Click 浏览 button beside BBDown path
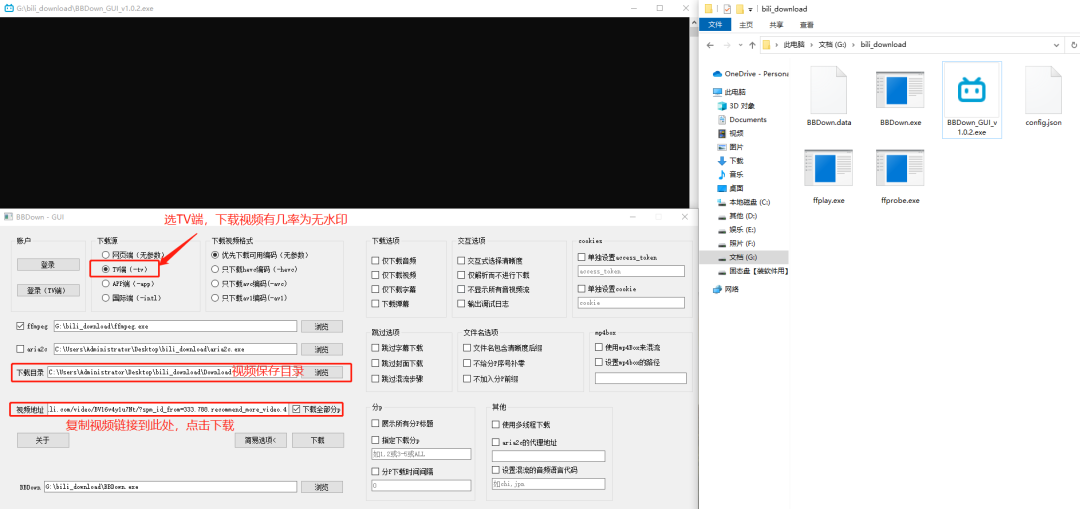This screenshot has width=1080, height=509. (x=322, y=487)
